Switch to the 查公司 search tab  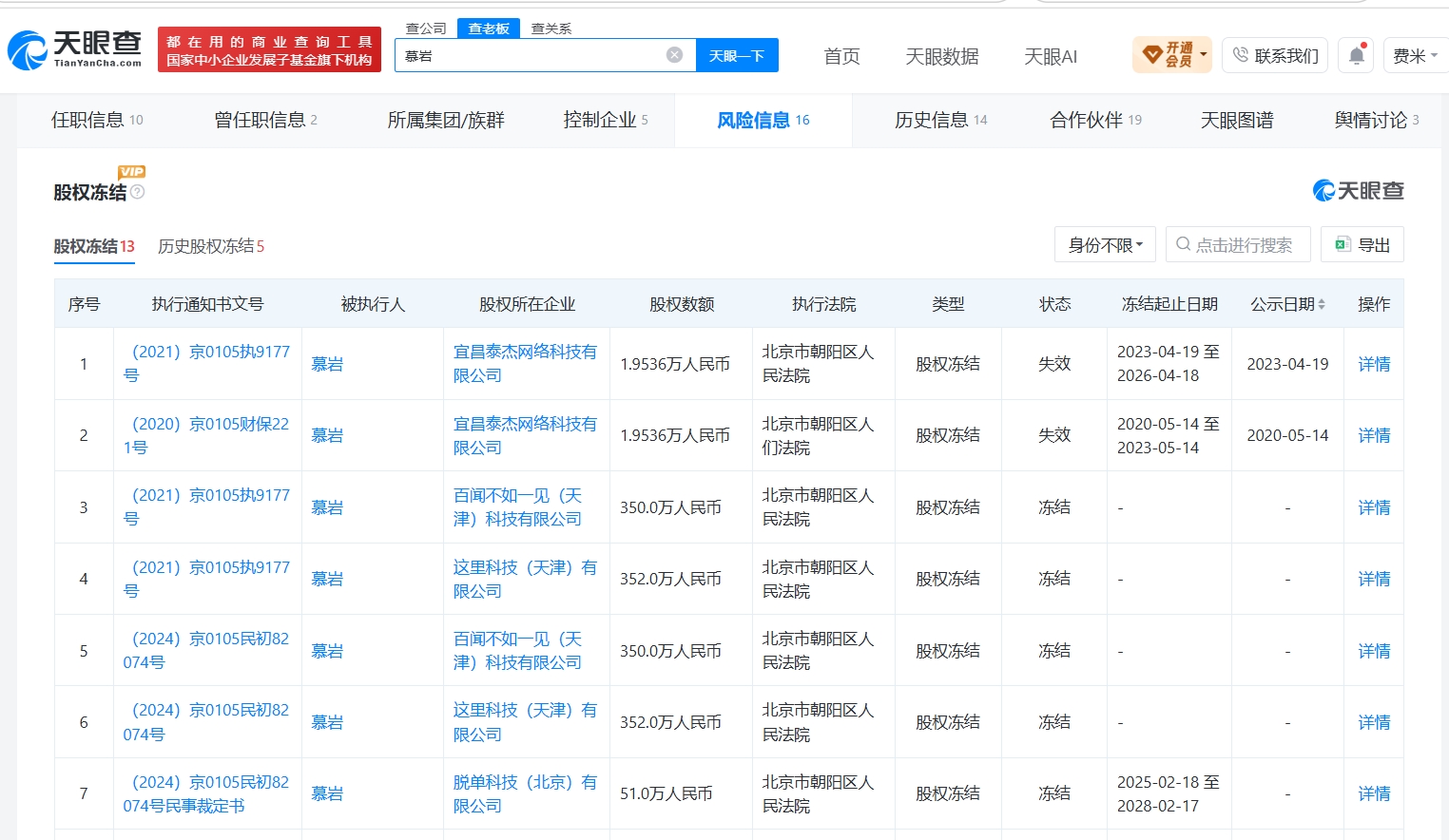[x=425, y=29]
